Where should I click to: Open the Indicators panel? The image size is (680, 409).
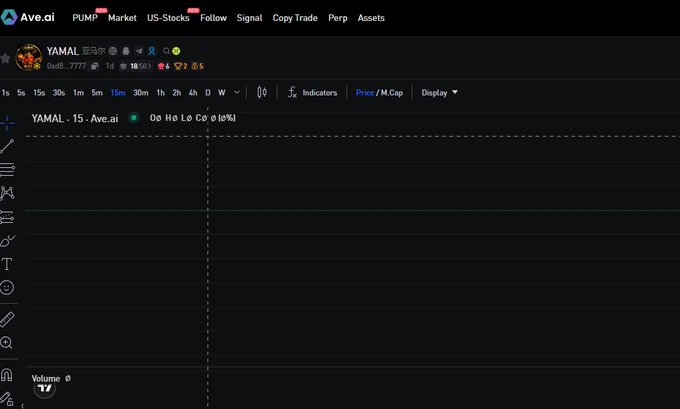pos(312,92)
